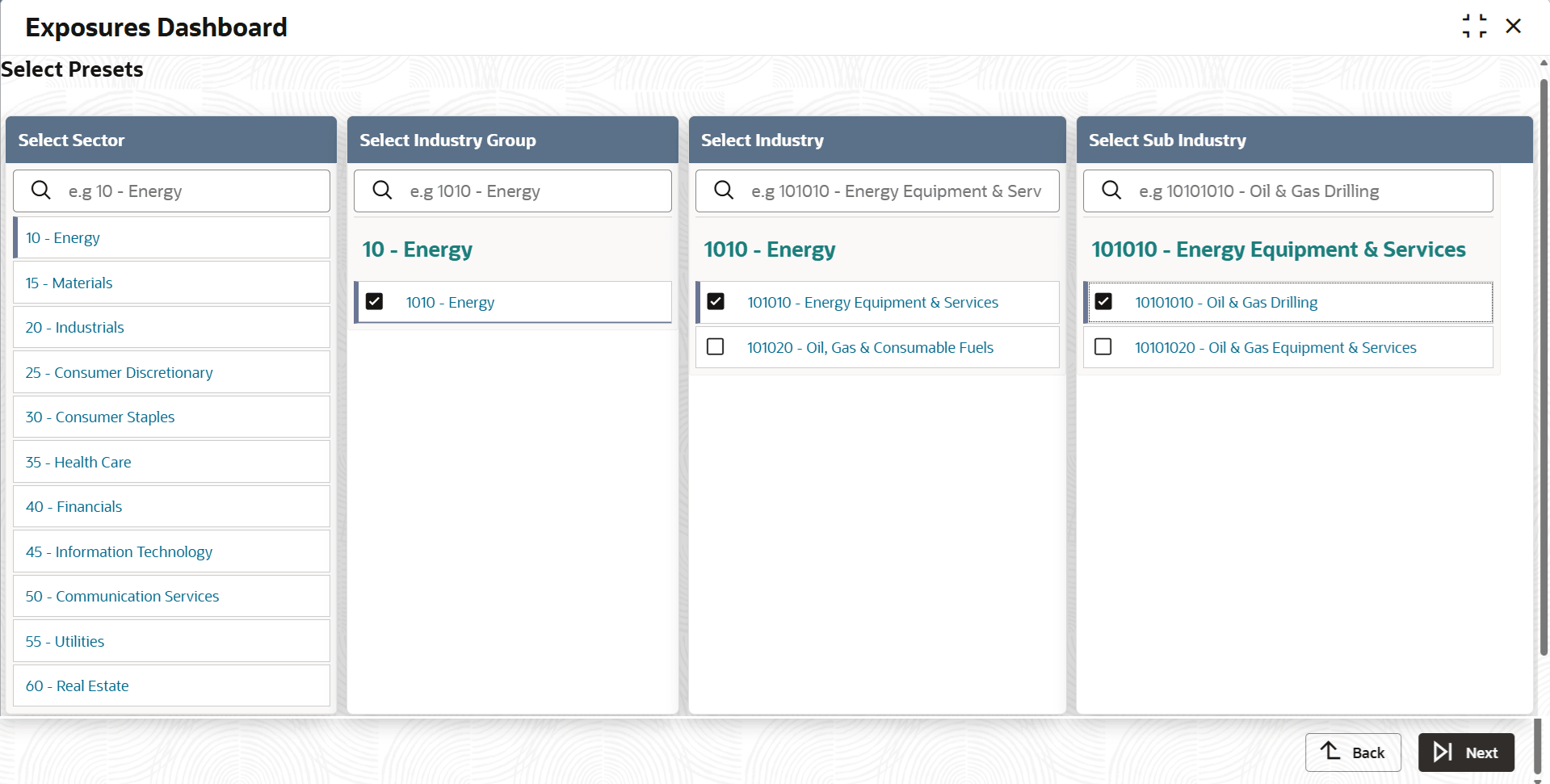Uncheck 101010 - Energy Equipment & Services
The height and width of the screenshot is (784, 1550).
716,302
